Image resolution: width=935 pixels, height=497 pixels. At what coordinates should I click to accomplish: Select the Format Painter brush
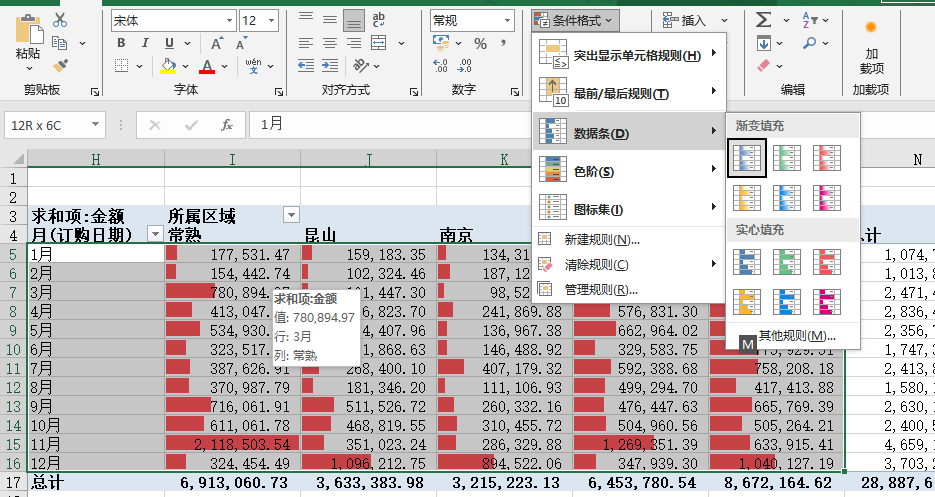click(60, 65)
